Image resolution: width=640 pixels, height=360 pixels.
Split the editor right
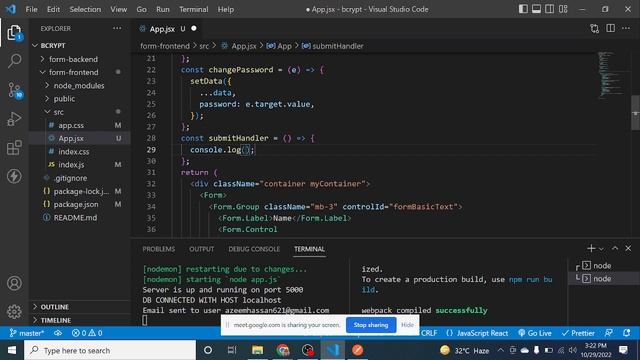(x=611, y=29)
